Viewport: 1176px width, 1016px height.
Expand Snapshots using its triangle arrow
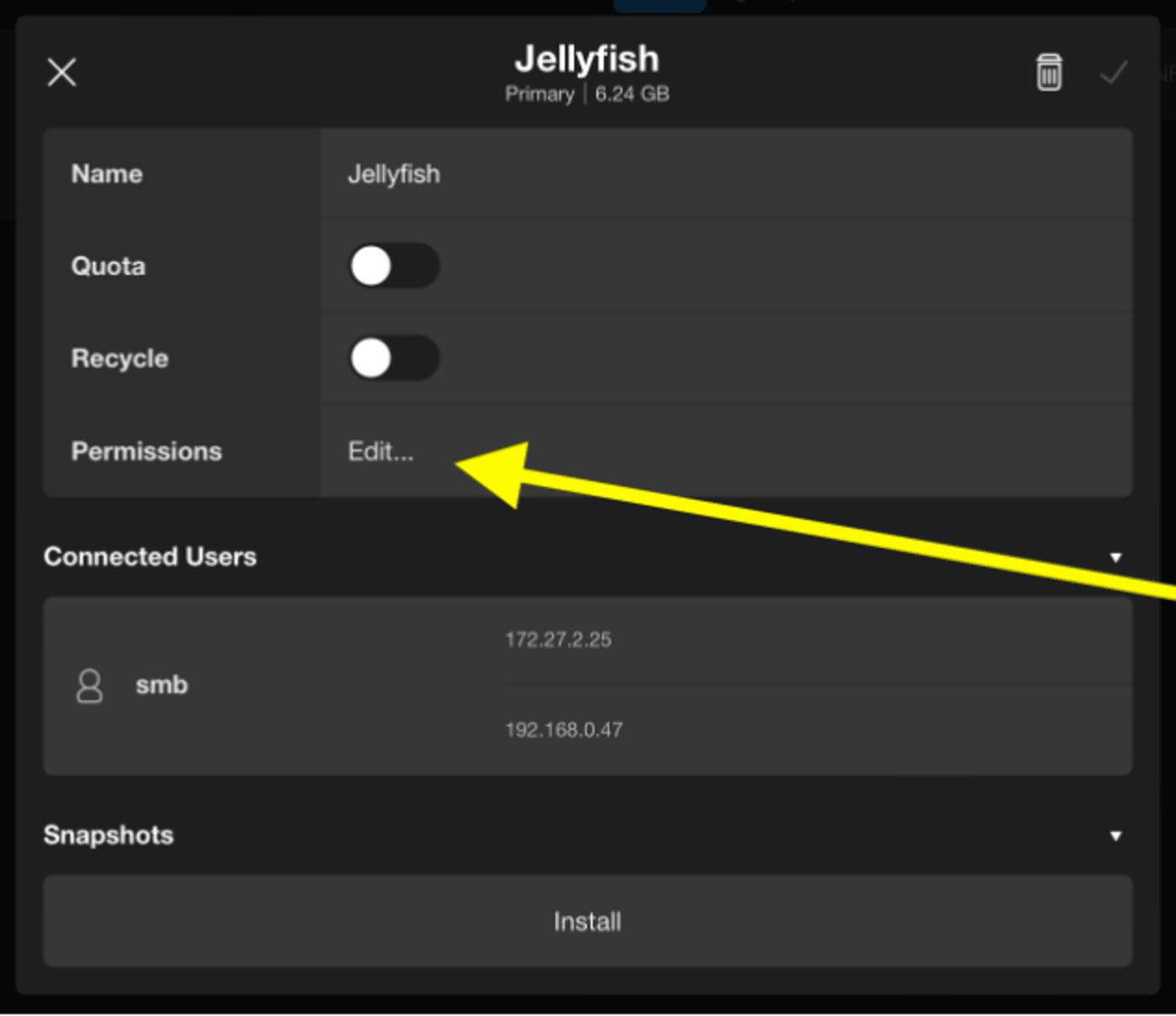1116,835
